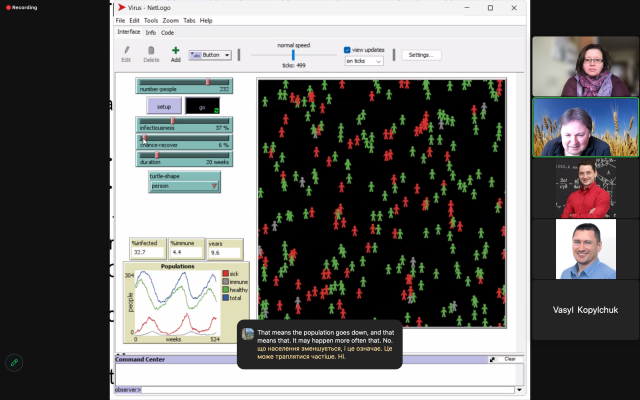The image size is (640, 400).
Task: Open the Settings... button
Action: [x=422, y=55]
